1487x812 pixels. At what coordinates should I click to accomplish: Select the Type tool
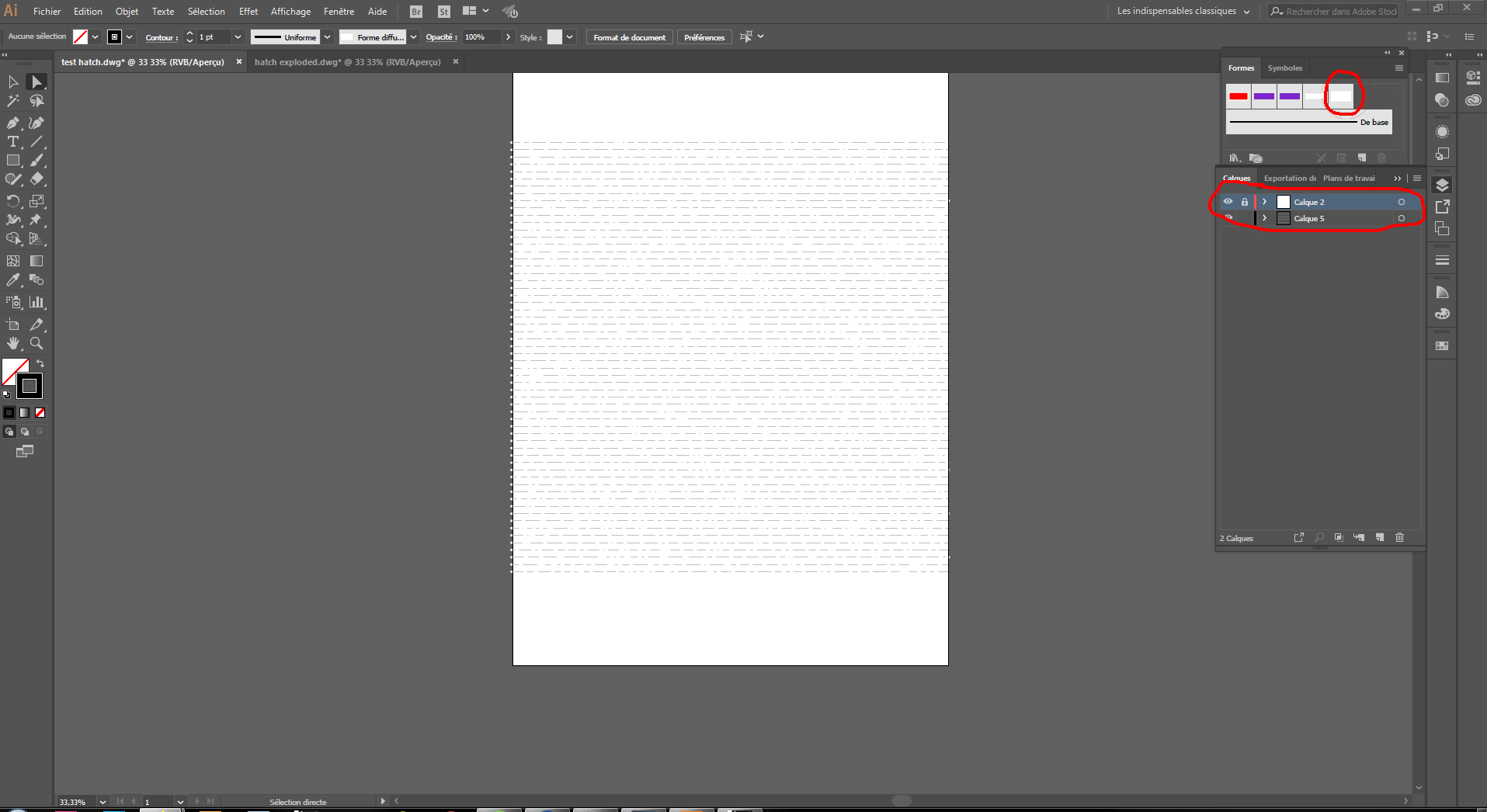12,142
